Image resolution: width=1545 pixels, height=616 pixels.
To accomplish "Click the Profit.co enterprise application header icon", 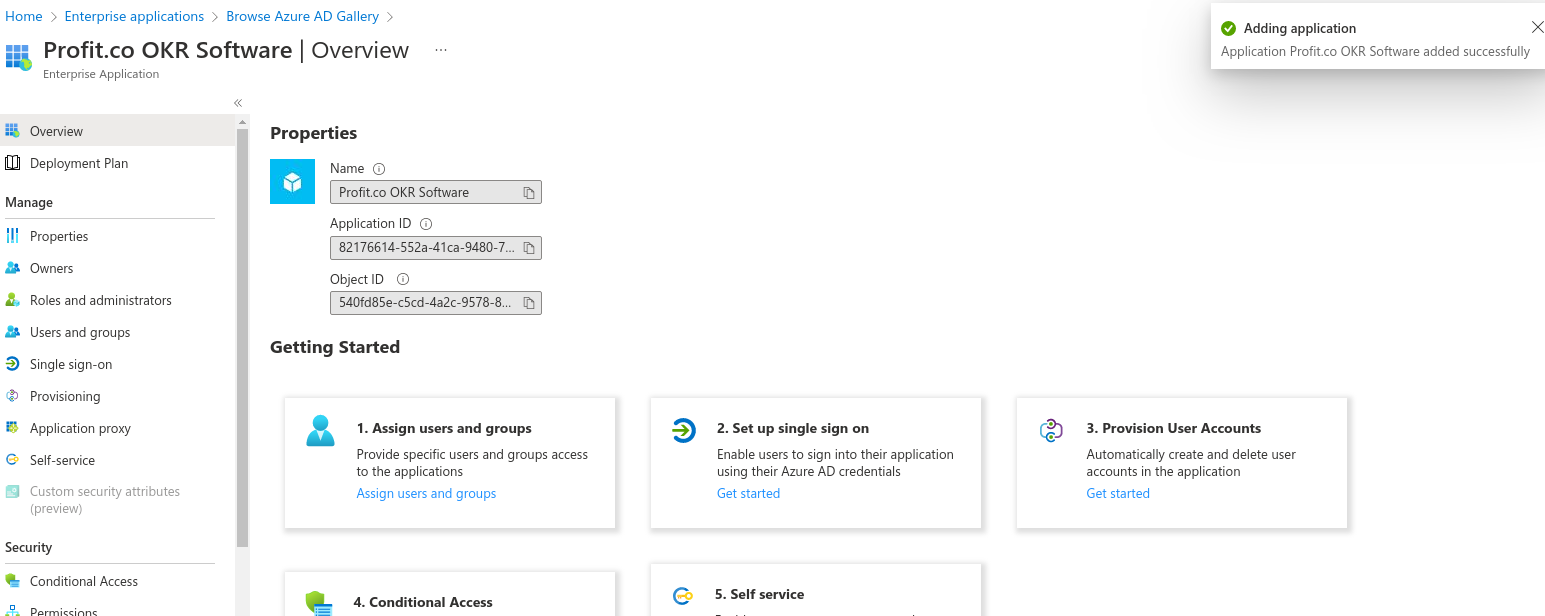I will [18, 57].
